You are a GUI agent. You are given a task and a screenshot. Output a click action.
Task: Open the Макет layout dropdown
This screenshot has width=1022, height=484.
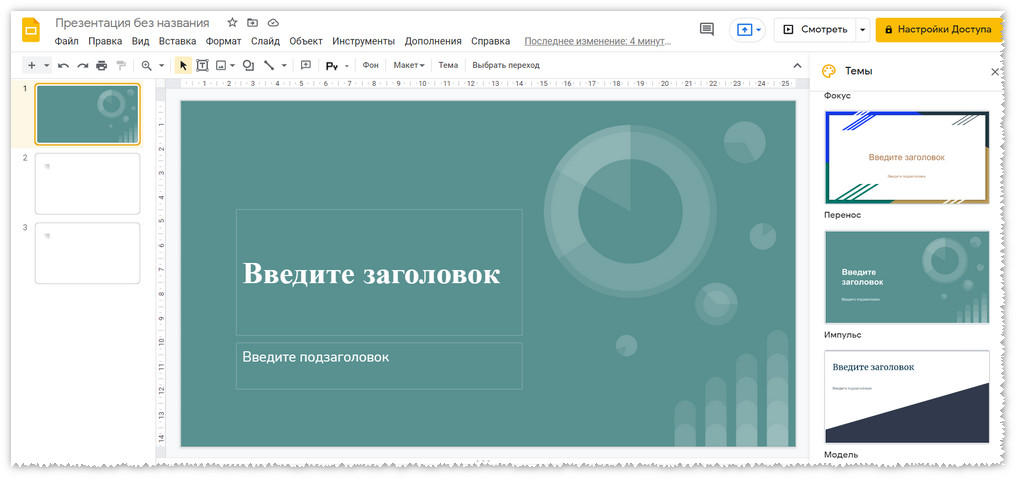[408, 66]
